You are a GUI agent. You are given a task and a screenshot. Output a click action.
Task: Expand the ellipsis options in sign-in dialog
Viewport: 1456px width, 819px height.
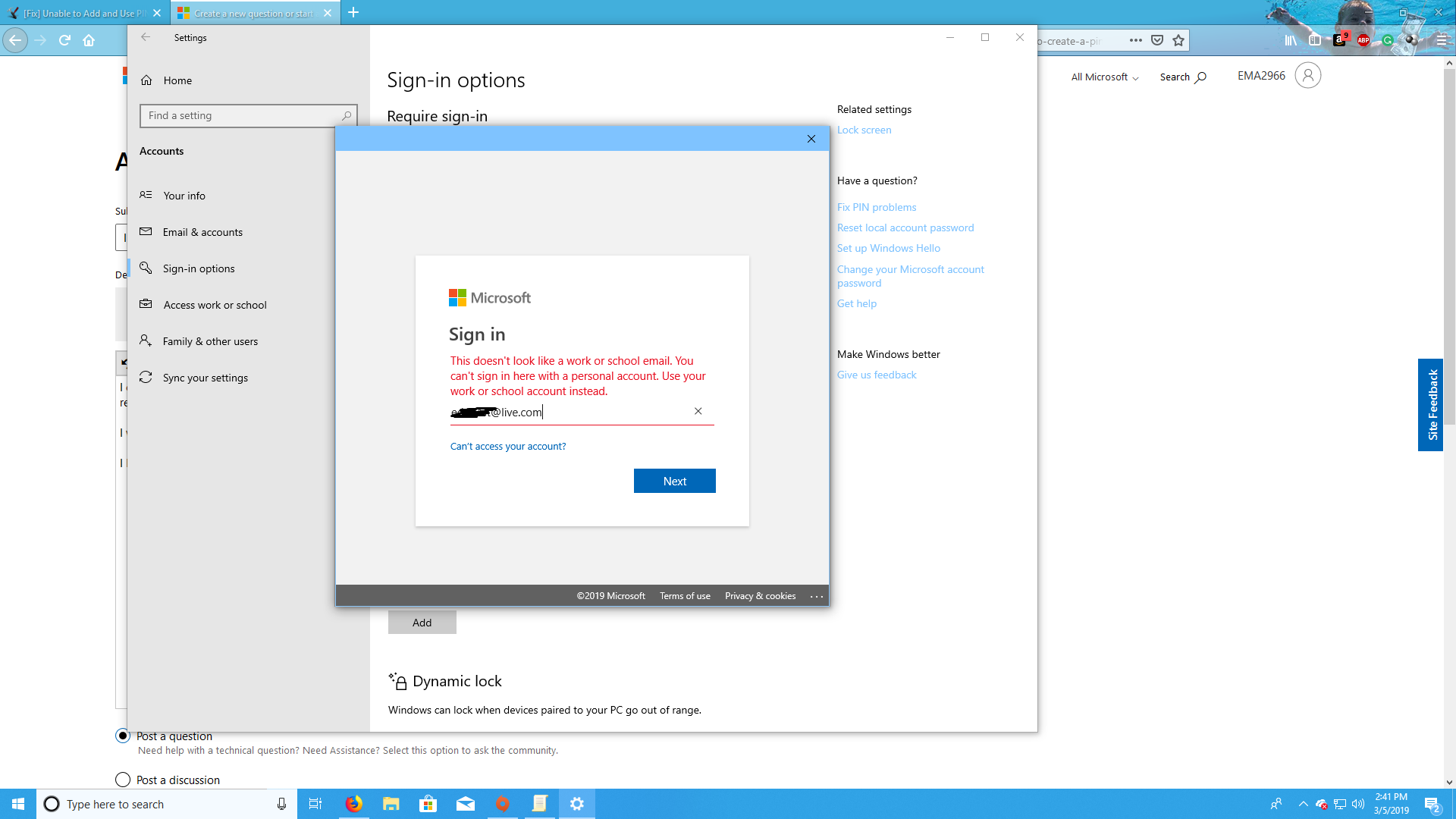pyautogui.click(x=817, y=596)
